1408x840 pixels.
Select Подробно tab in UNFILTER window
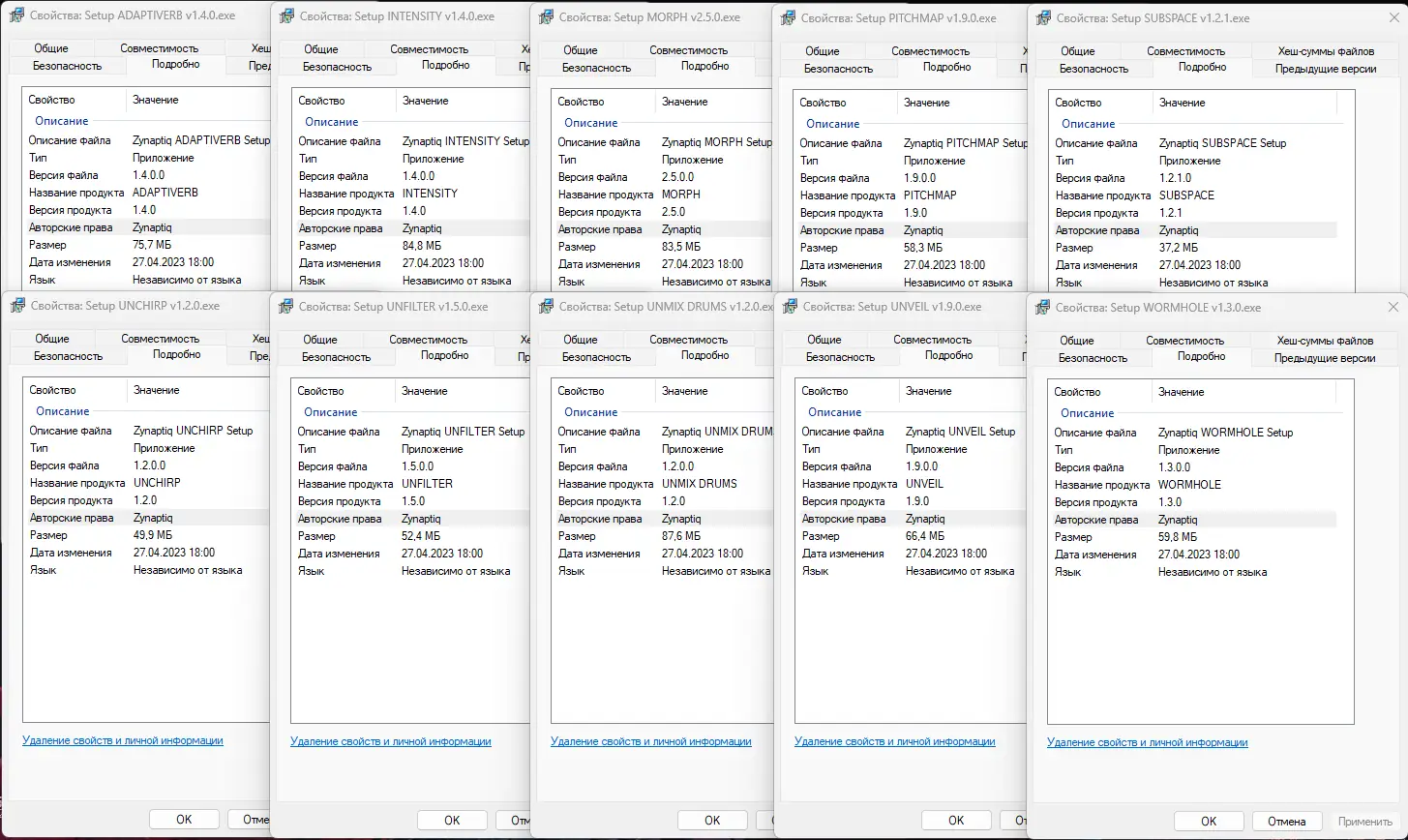pyautogui.click(x=445, y=355)
